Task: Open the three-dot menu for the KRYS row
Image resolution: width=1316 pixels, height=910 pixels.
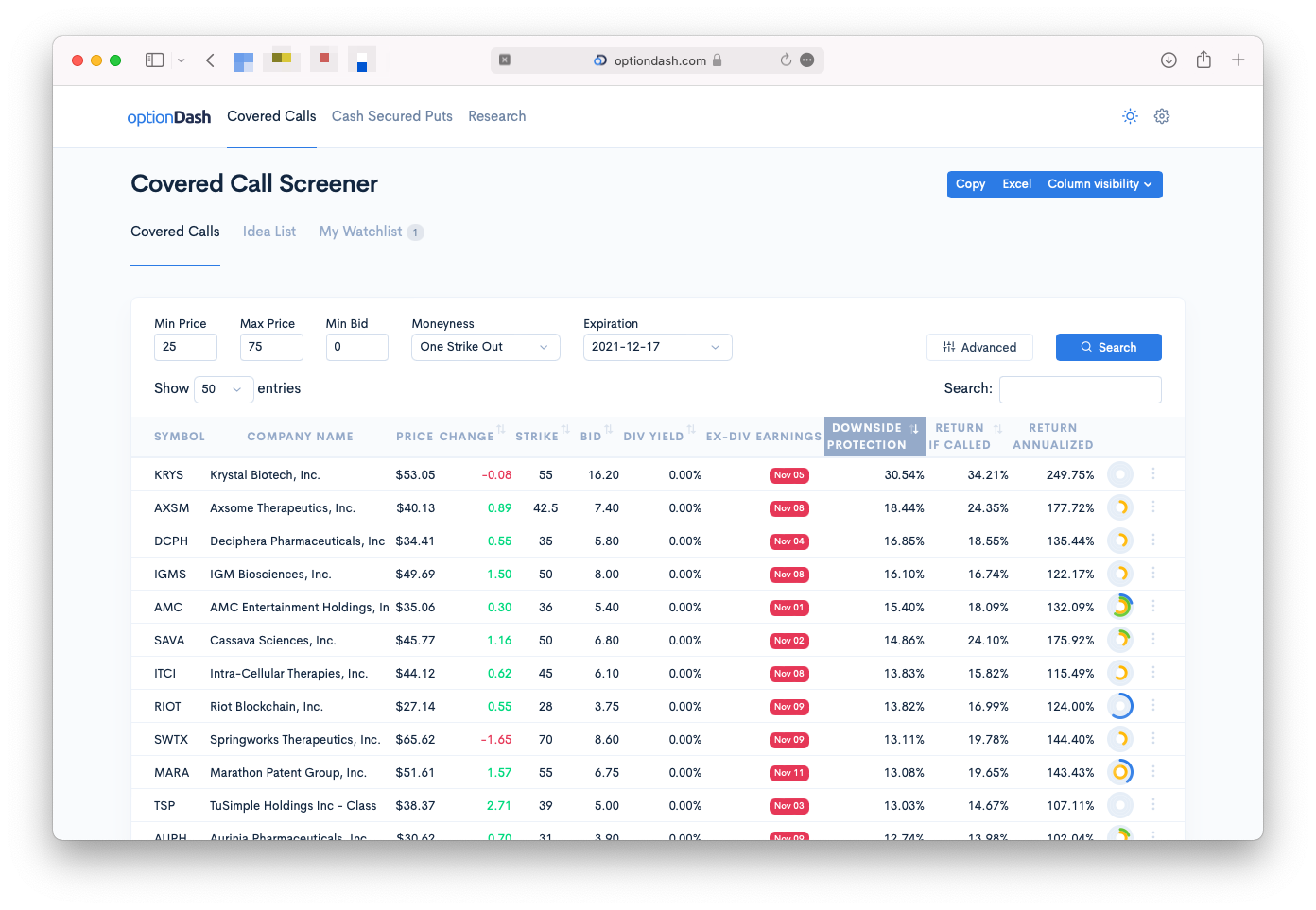Action: [x=1153, y=473]
